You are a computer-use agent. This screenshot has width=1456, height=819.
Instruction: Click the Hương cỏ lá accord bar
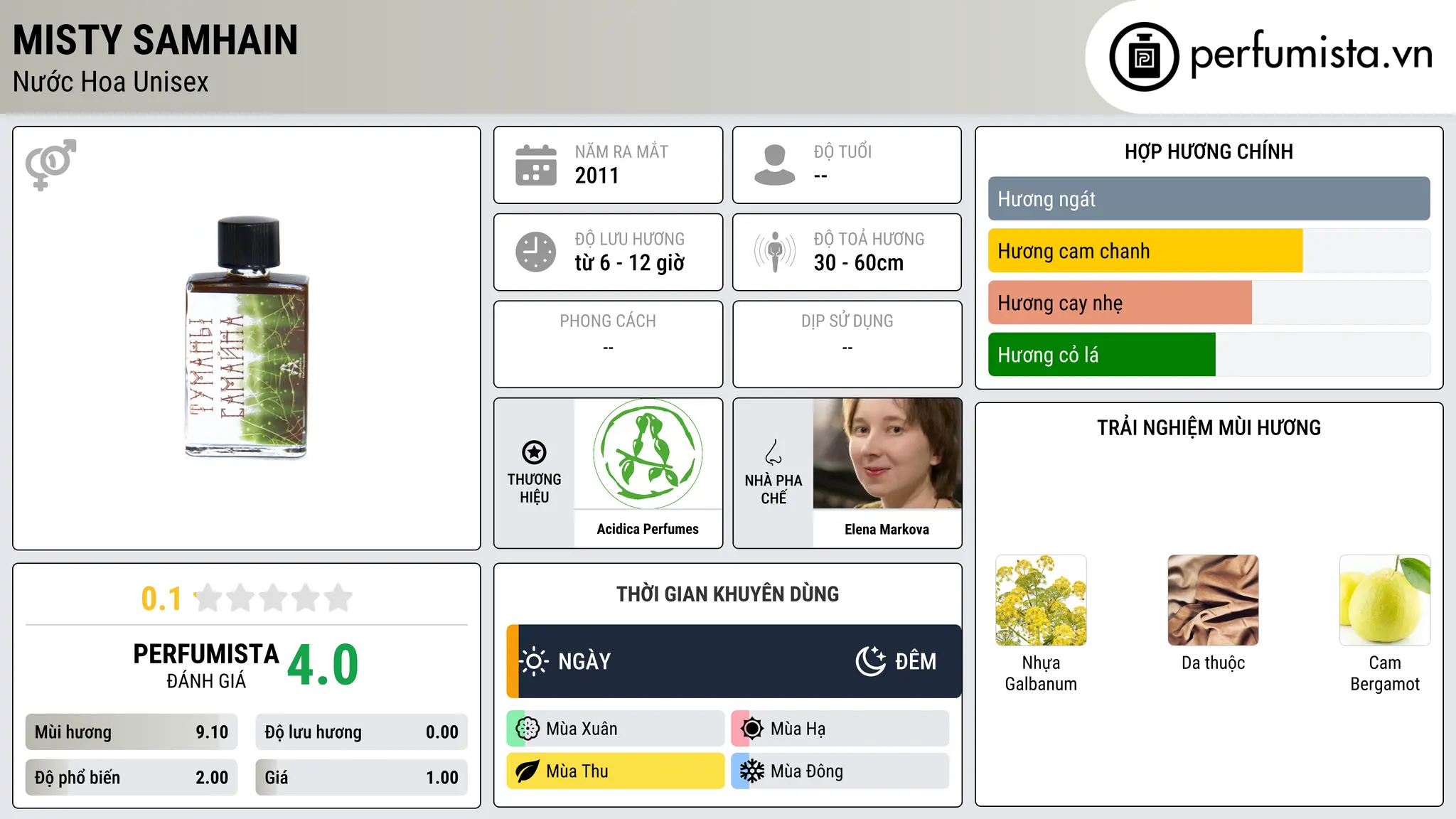(1209, 355)
